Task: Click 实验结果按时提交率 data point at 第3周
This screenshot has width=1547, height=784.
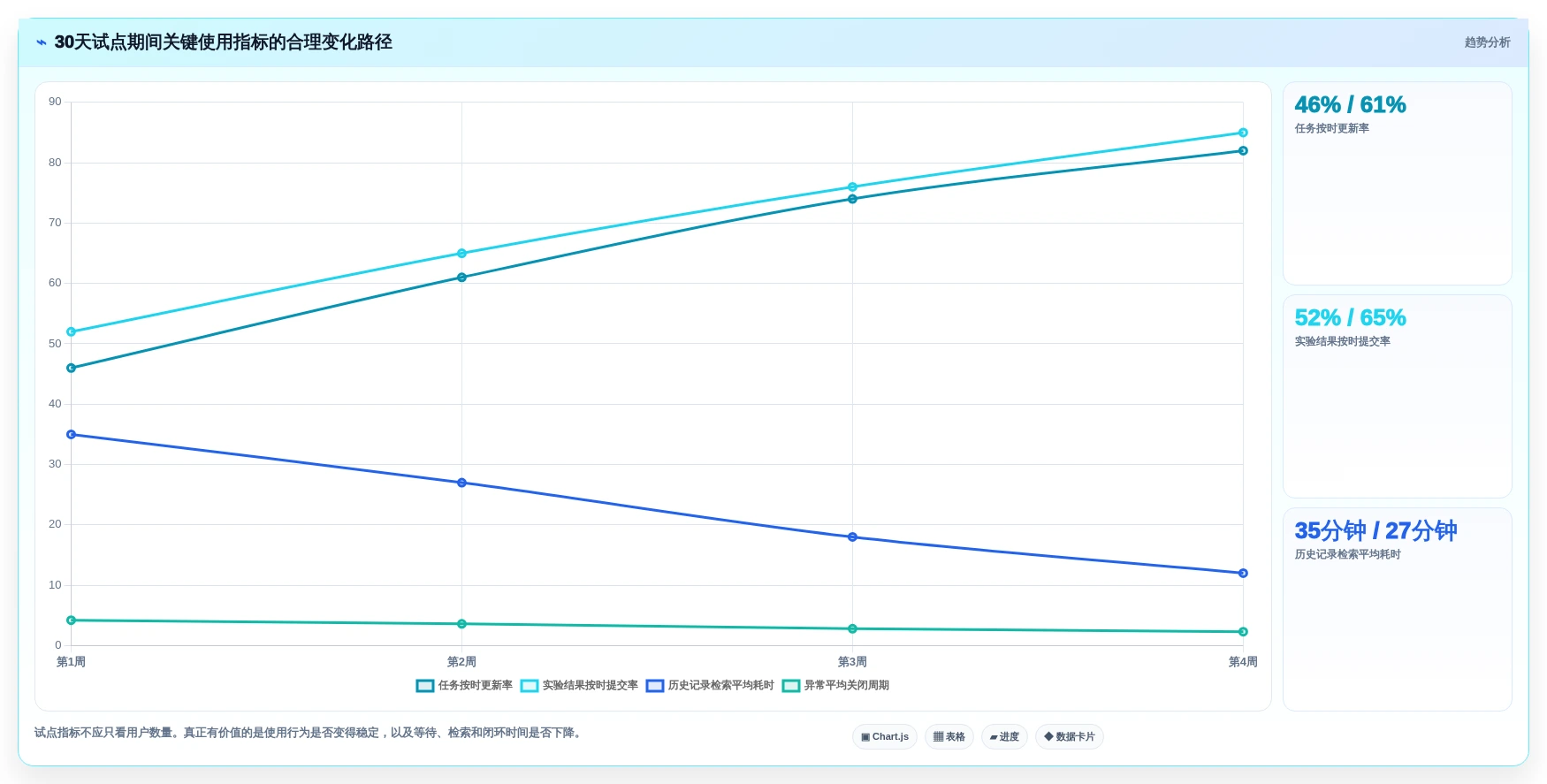Action: [852, 187]
